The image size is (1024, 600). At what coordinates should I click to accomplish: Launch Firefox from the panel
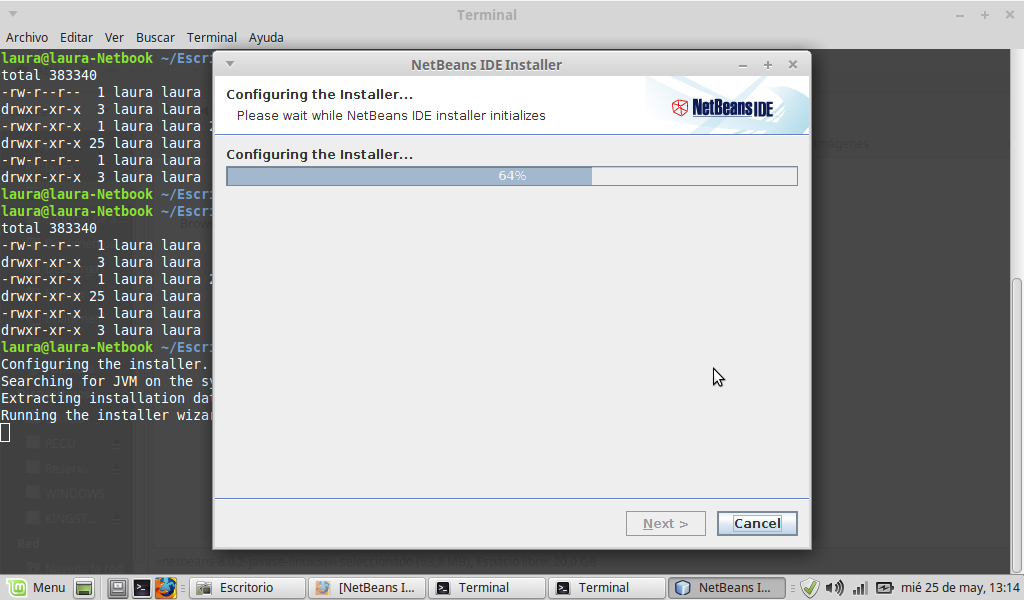[x=166, y=588]
